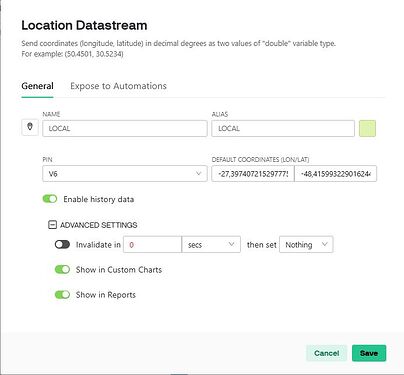Click the longitude coordinate field -27,397
The image size is (404, 375).
pyautogui.click(x=253, y=174)
